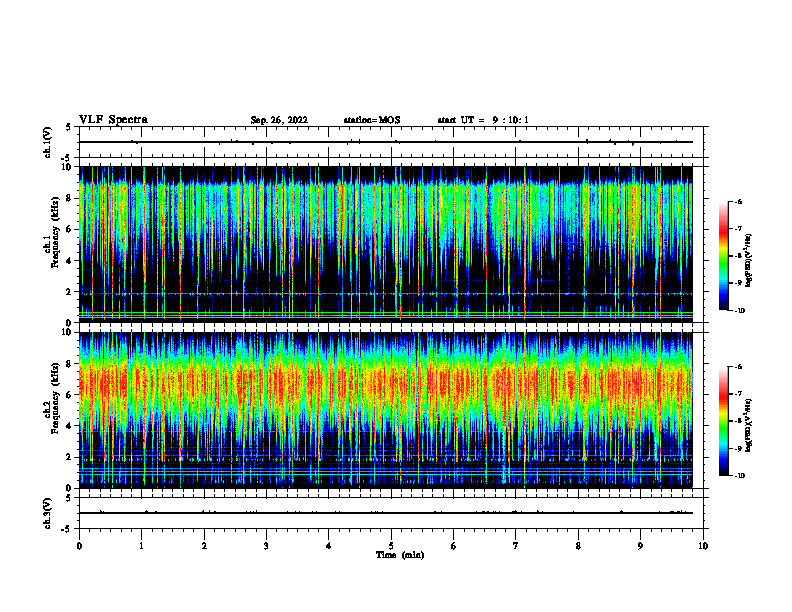Click the 'ch.3(V)' waveform axis label
792x612 pixels.
pyautogui.click(x=48, y=513)
